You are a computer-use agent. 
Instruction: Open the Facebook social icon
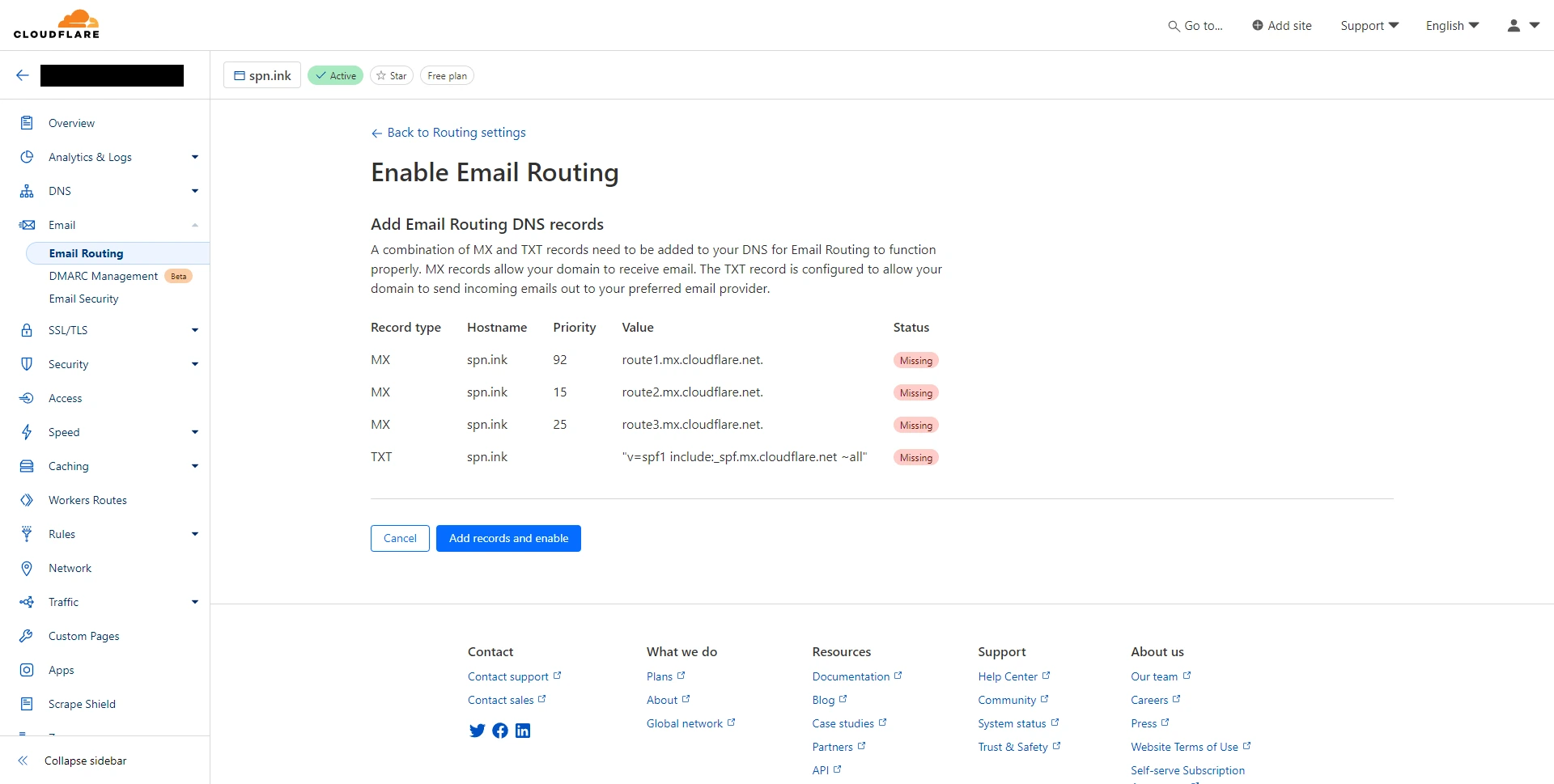tap(500, 731)
